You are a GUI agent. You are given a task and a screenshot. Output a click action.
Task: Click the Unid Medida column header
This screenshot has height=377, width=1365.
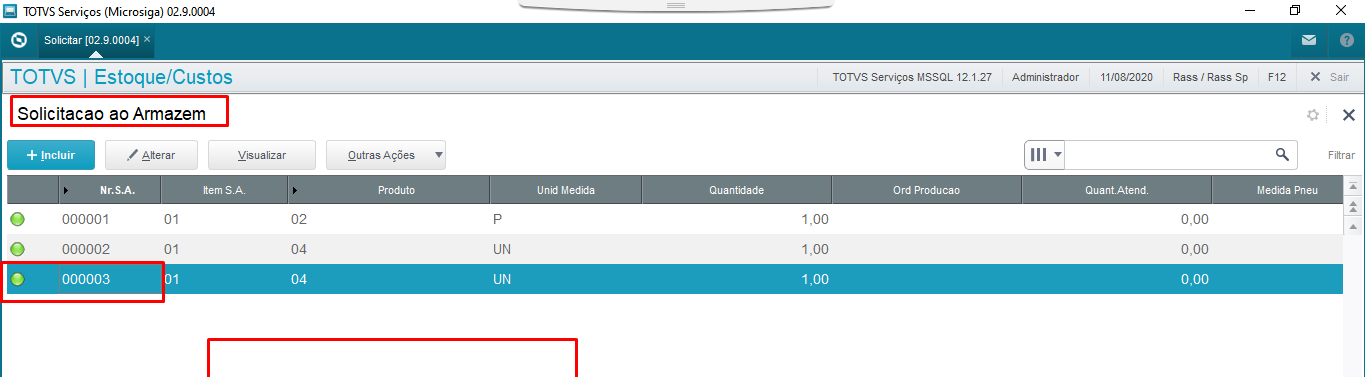pos(565,190)
